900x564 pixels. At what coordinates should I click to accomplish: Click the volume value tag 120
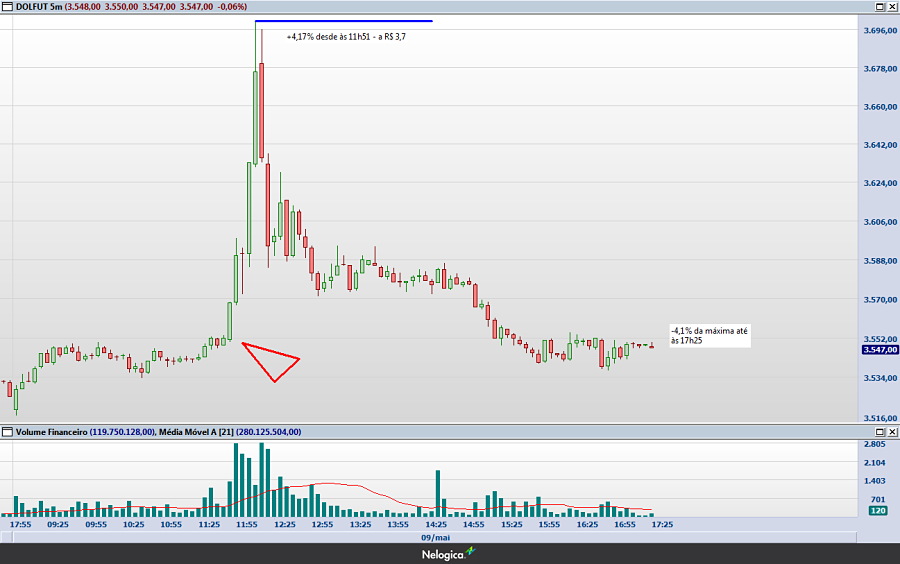(876, 511)
